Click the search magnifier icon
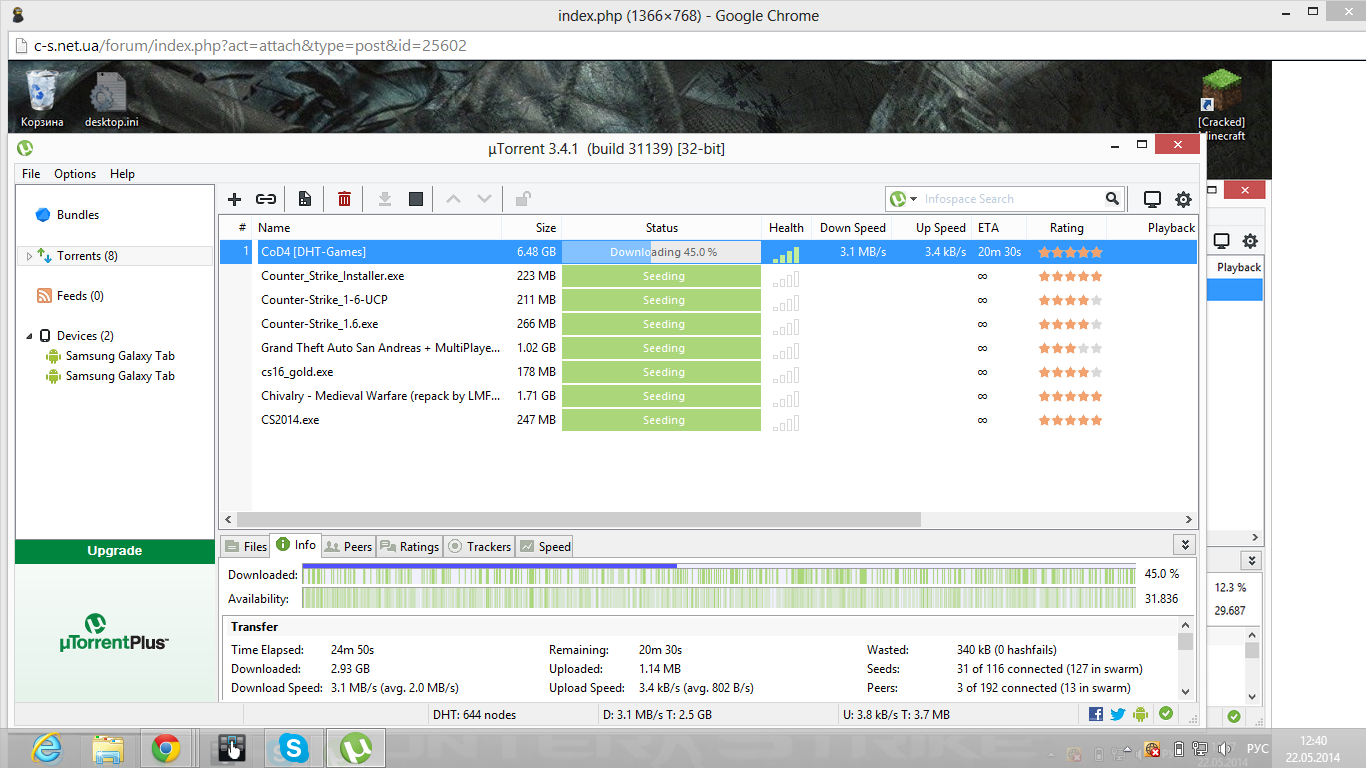Image resolution: width=1366 pixels, height=768 pixels. click(1113, 199)
